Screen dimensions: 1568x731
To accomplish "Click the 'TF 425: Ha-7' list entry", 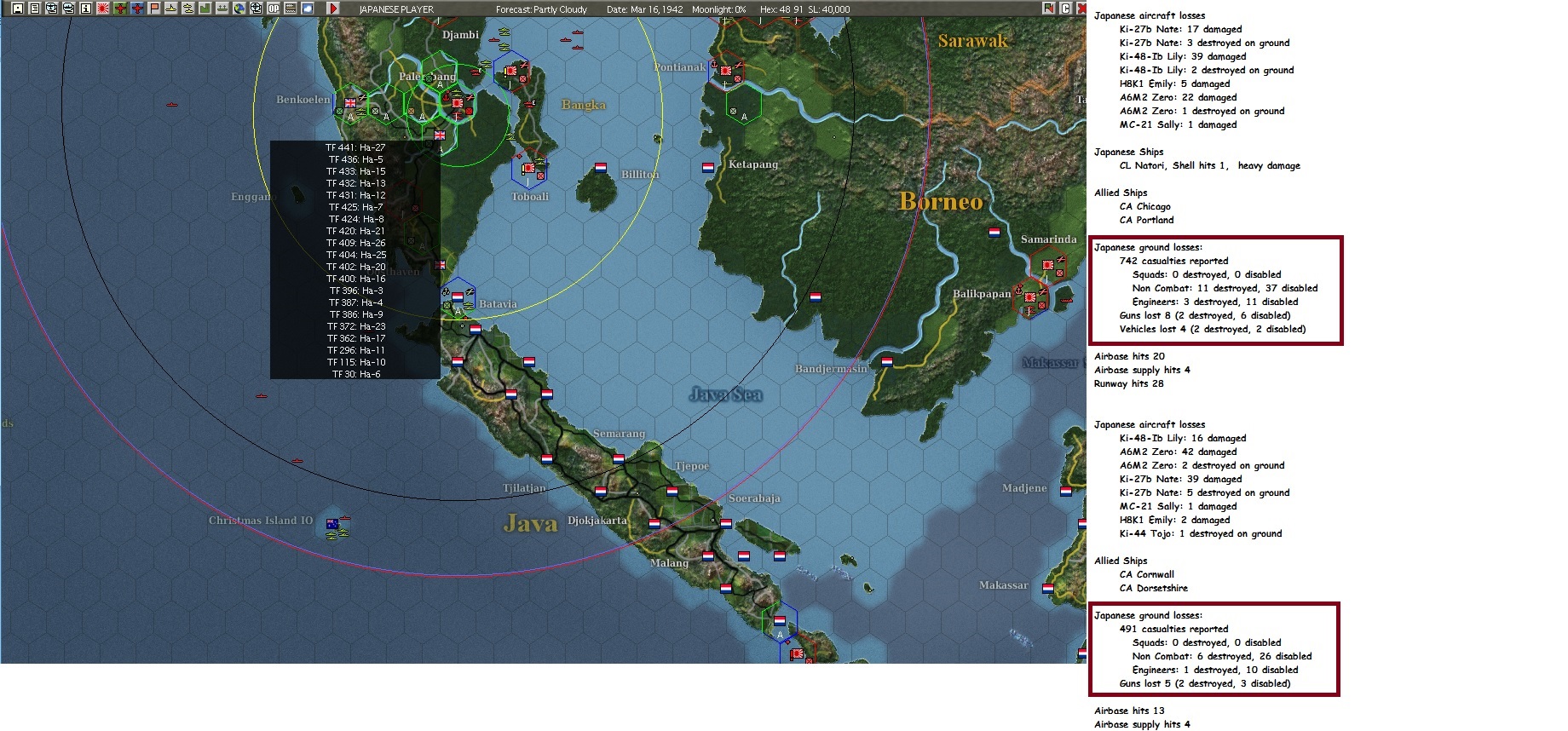I will [x=356, y=207].
